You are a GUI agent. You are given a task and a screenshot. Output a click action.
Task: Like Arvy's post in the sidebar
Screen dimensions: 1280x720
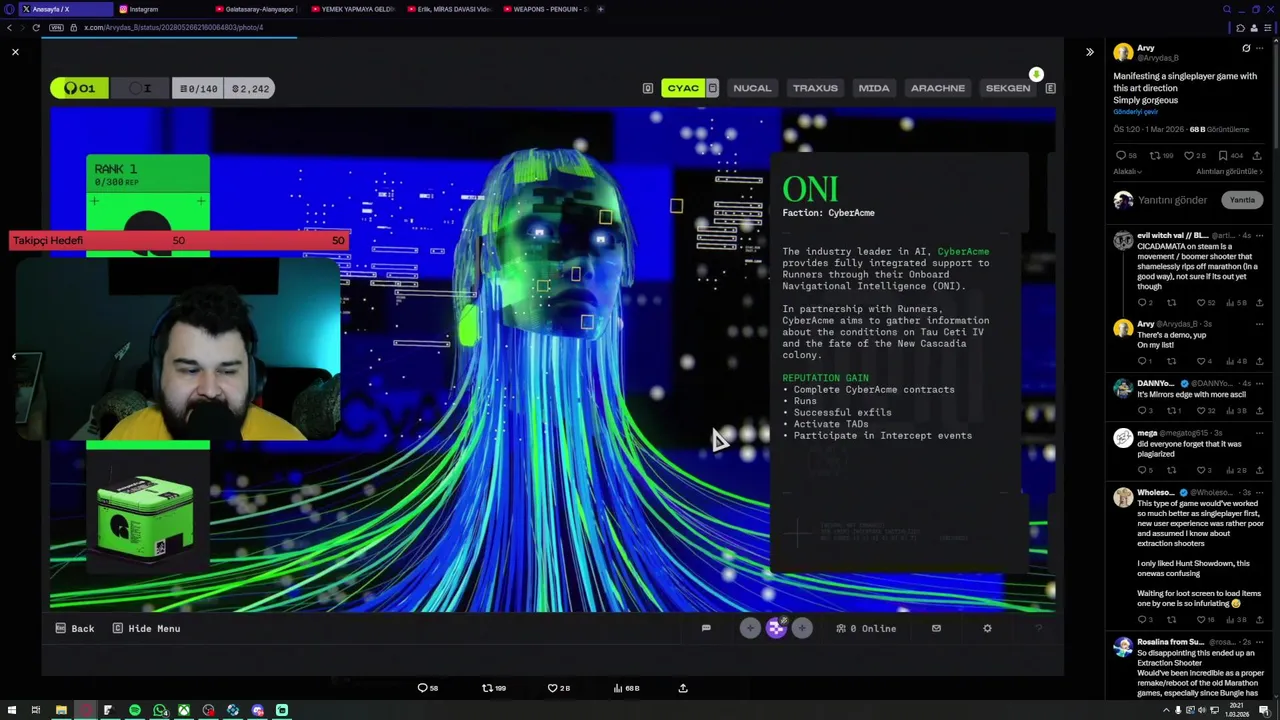pyautogui.click(x=1195, y=156)
